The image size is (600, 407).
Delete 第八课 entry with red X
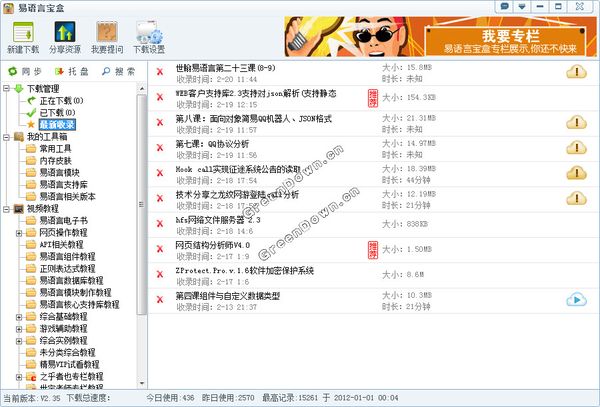tap(160, 122)
